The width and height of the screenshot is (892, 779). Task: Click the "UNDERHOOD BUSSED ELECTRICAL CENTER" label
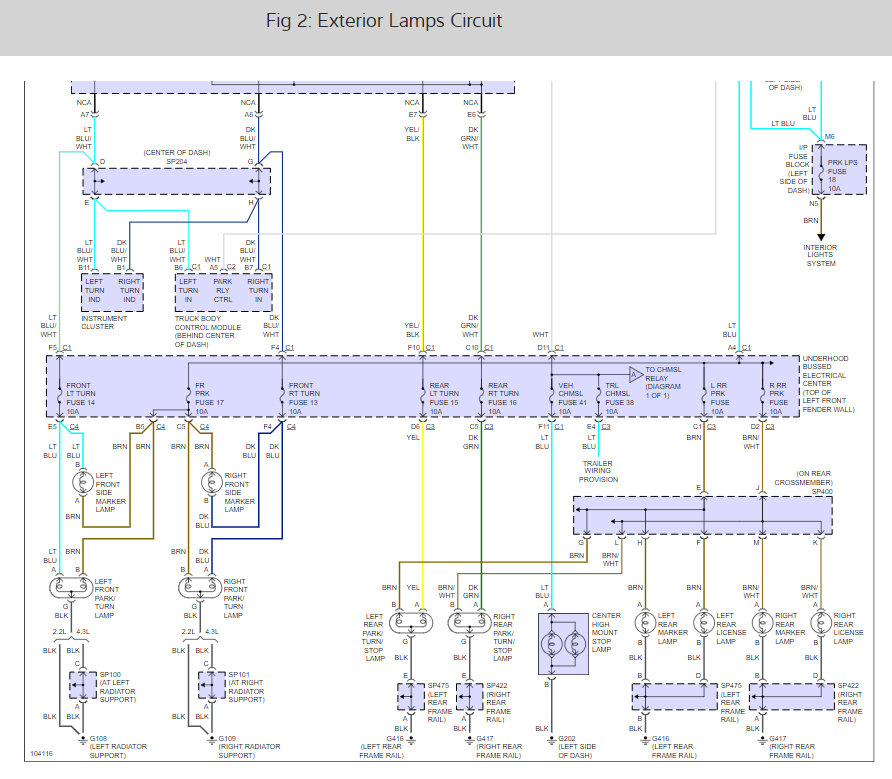point(825,371)
